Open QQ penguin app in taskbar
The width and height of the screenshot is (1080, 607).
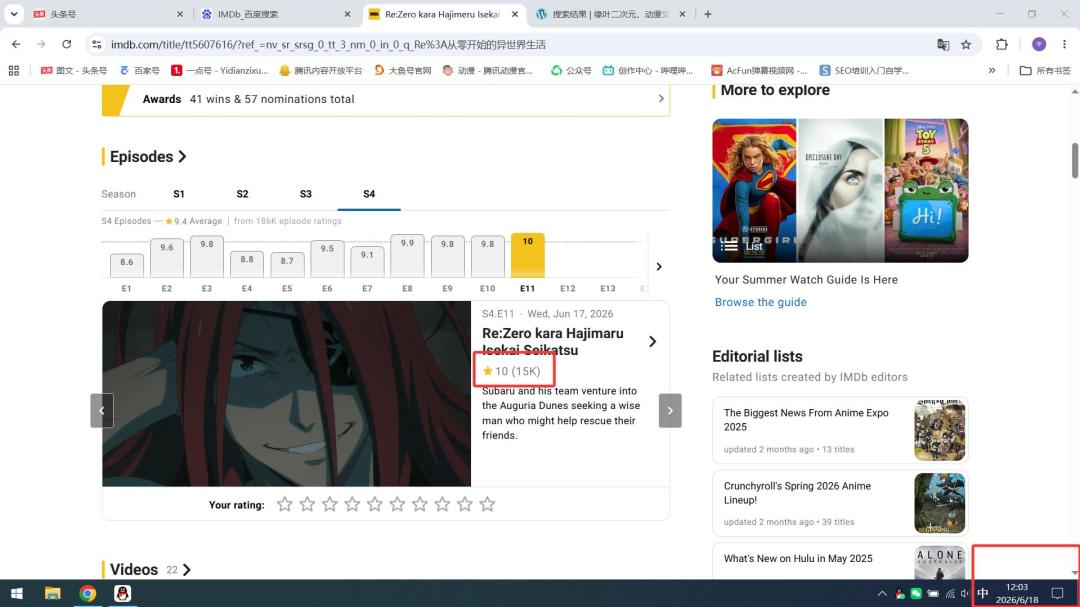point(123,593)
